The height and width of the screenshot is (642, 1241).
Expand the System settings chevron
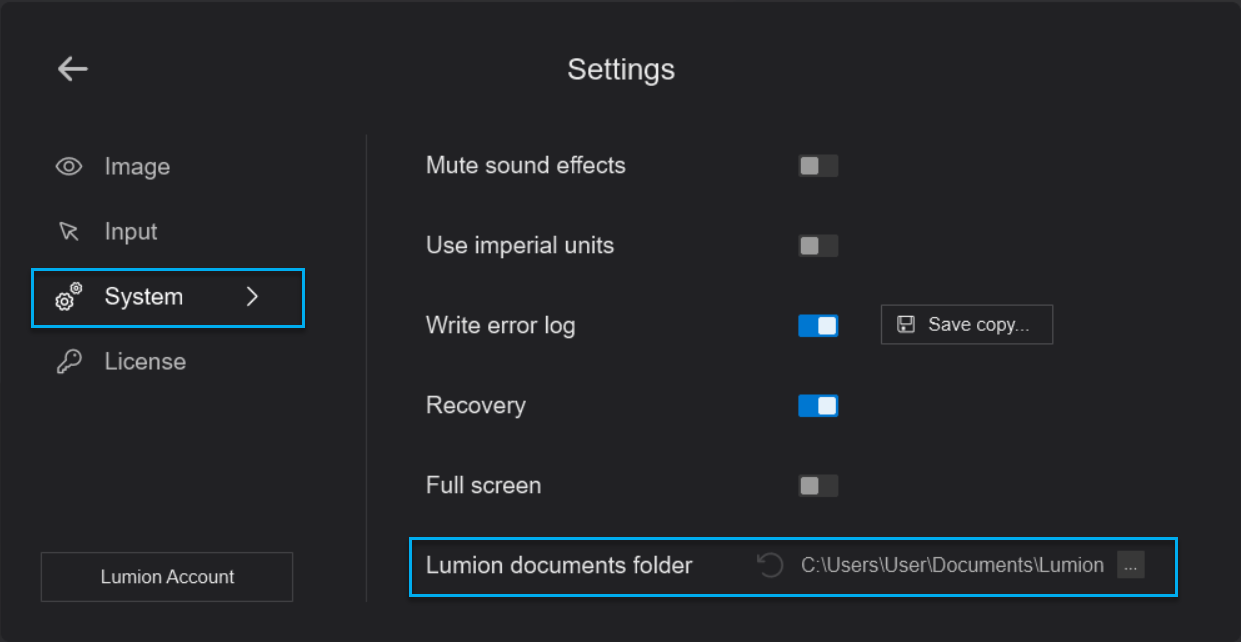click(x=253, y=297)
